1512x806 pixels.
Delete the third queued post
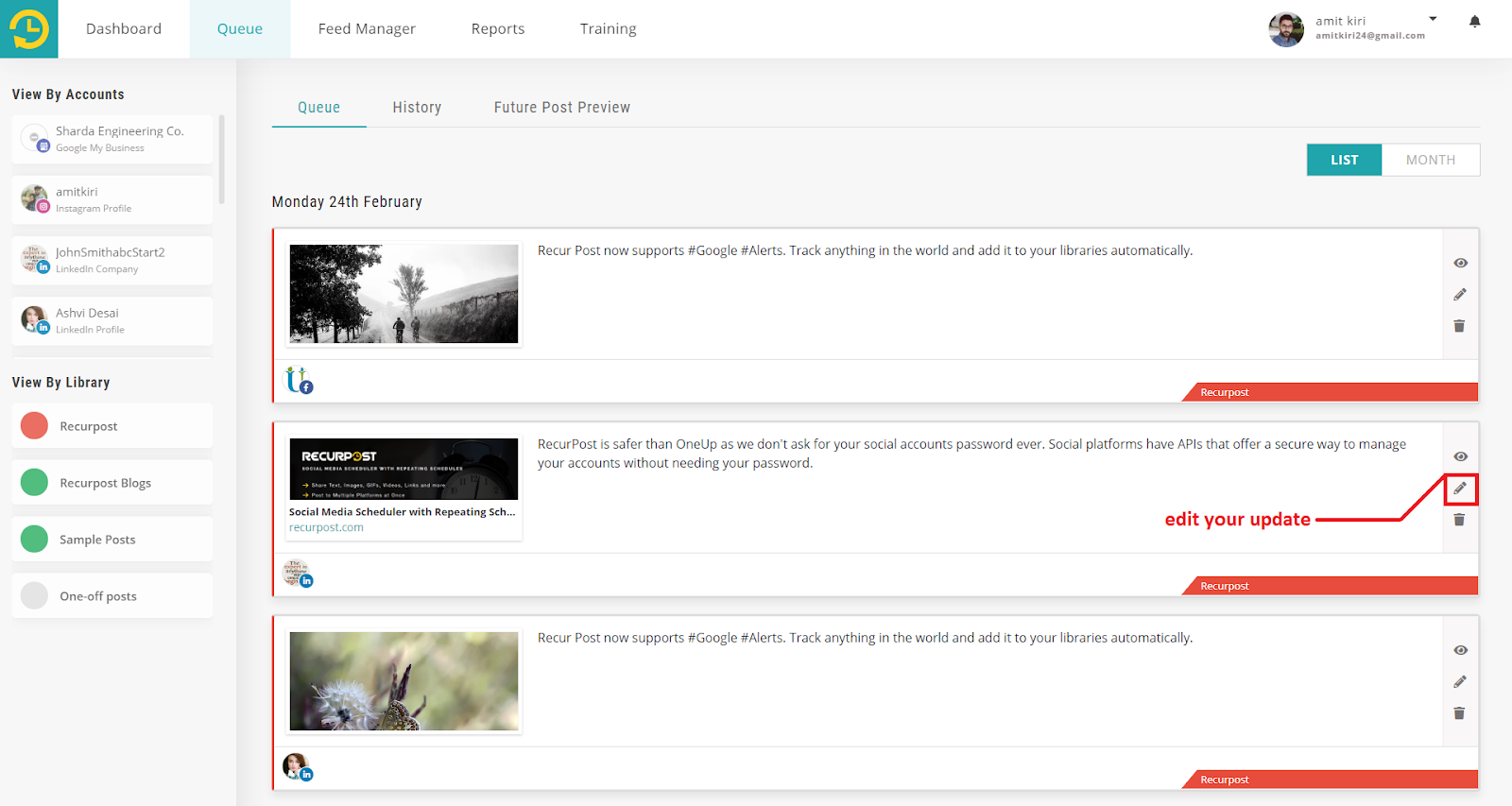click(x=1459, y=713)
